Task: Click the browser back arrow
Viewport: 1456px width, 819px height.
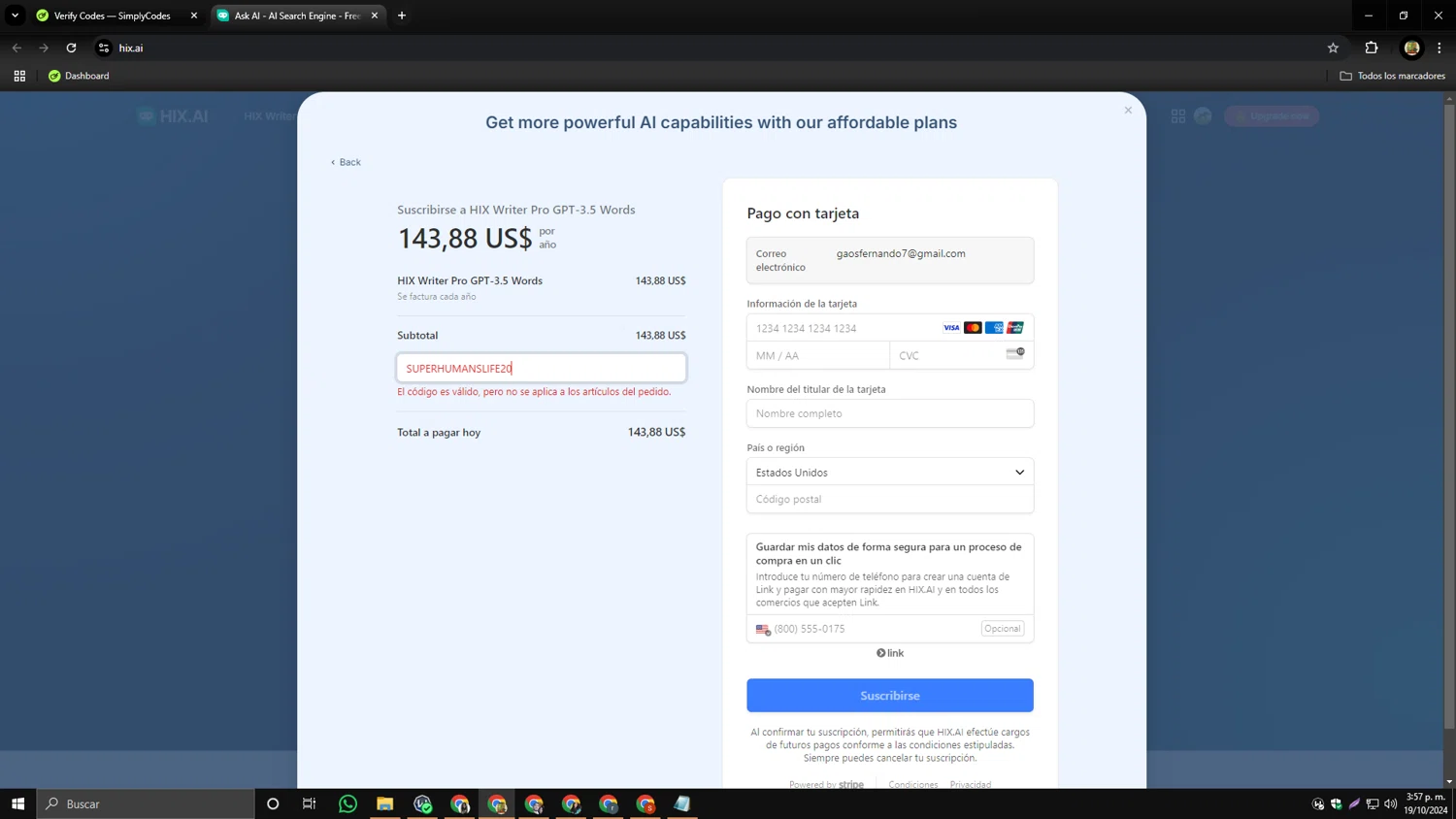Action: click(17, 48)
